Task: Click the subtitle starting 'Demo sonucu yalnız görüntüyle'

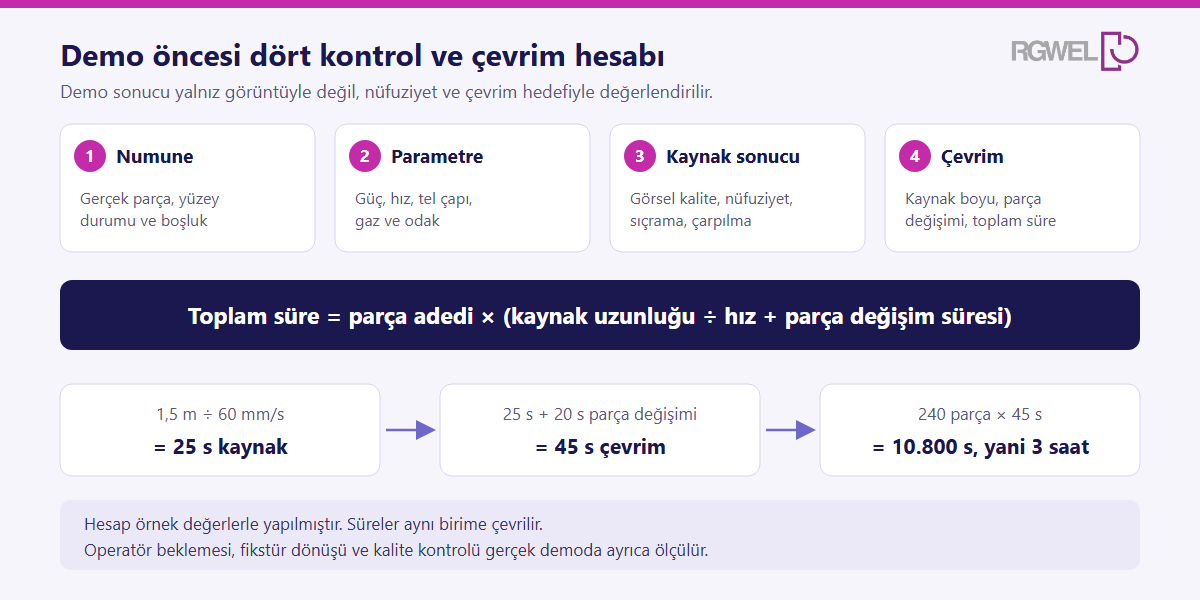Action: pos(386,92)
